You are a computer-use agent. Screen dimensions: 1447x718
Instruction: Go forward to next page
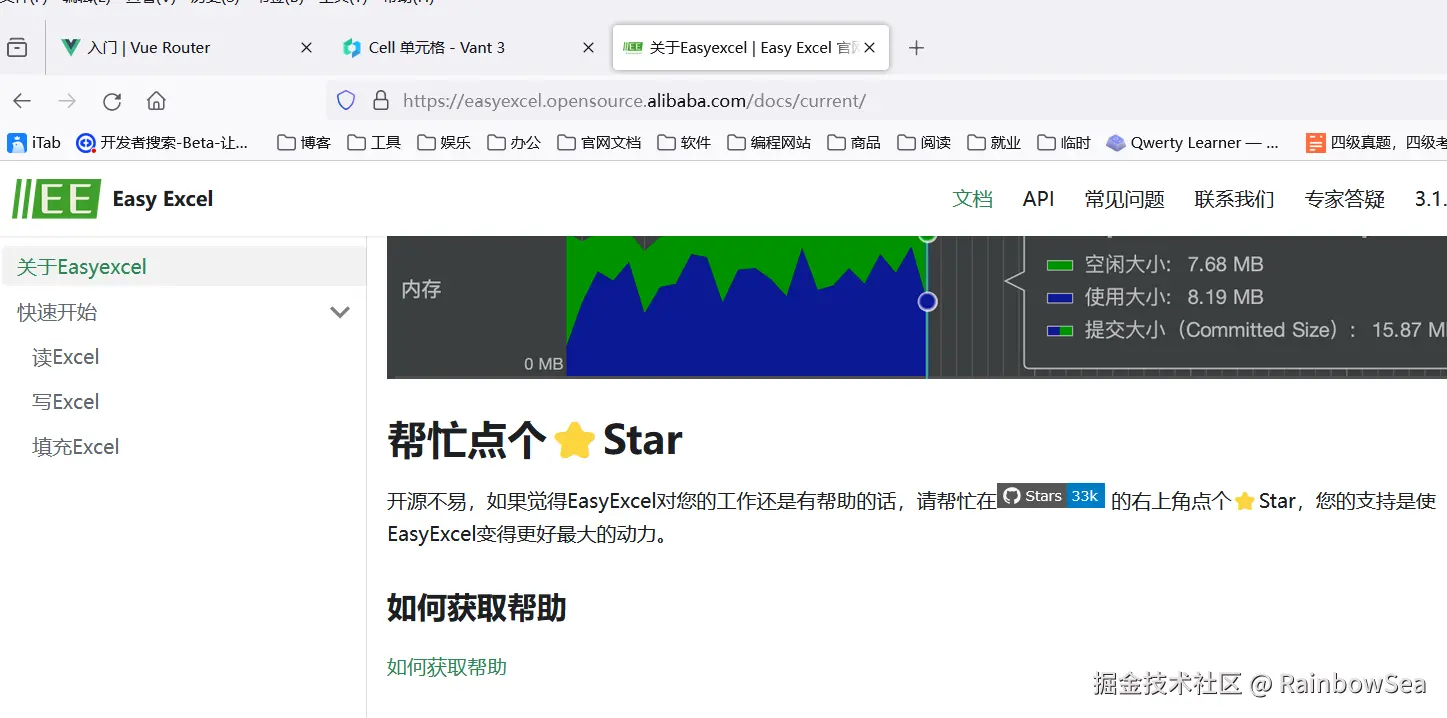click(67, 101)
